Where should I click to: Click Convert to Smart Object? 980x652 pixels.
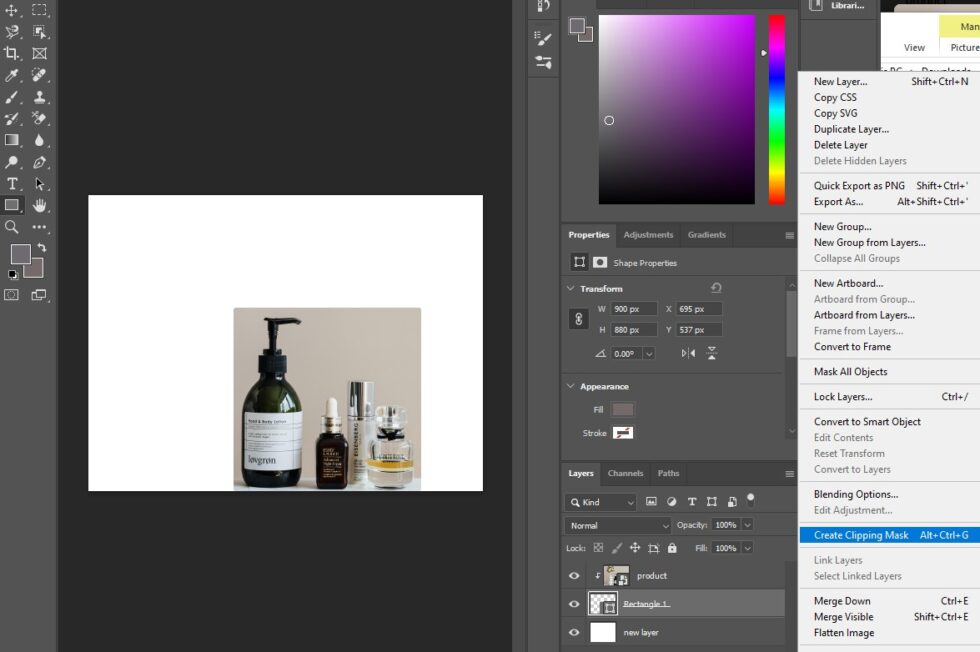[x=867, y=421]
